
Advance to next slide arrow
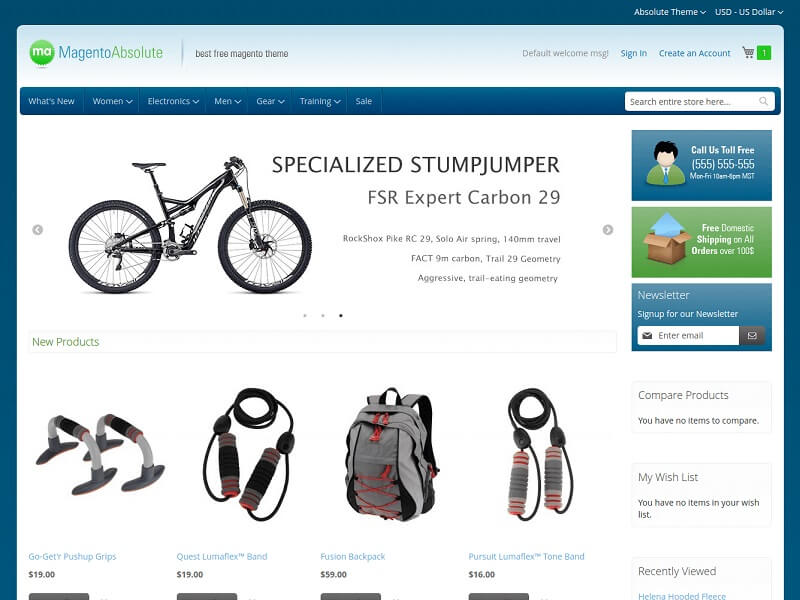pyautogui.click(x=608, y=230)
